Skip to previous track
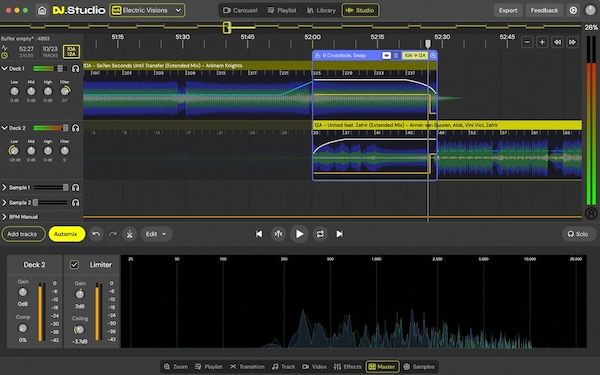 [x=259, y=234]
